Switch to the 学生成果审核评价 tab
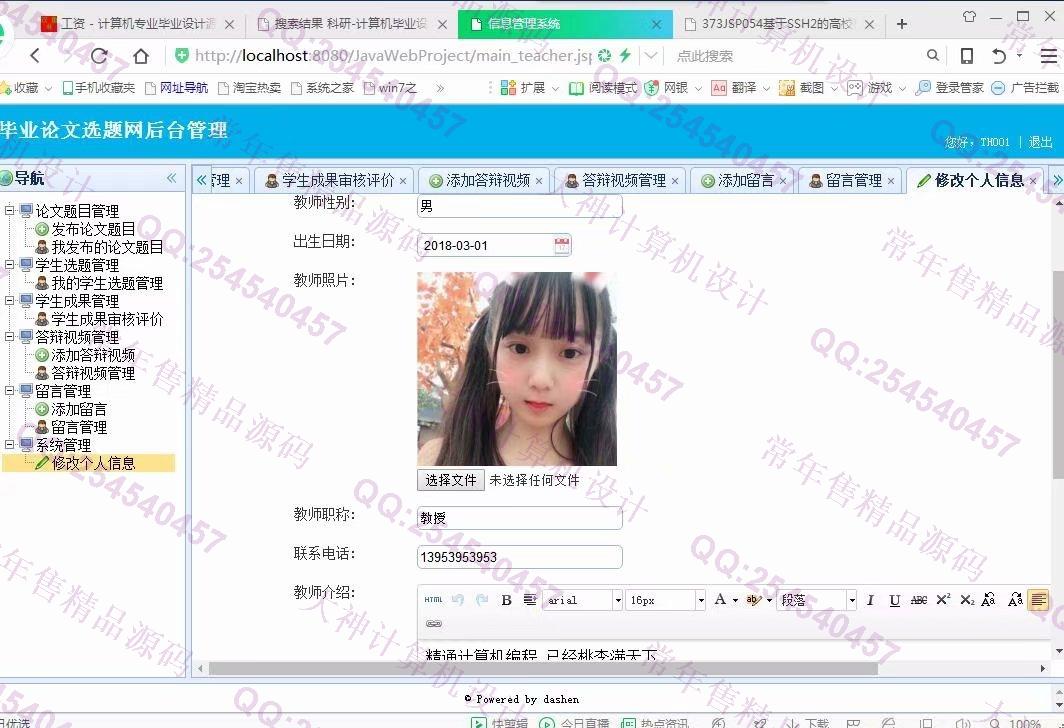The height and width of the screenshot is (728, 1064). coord(336,180)
